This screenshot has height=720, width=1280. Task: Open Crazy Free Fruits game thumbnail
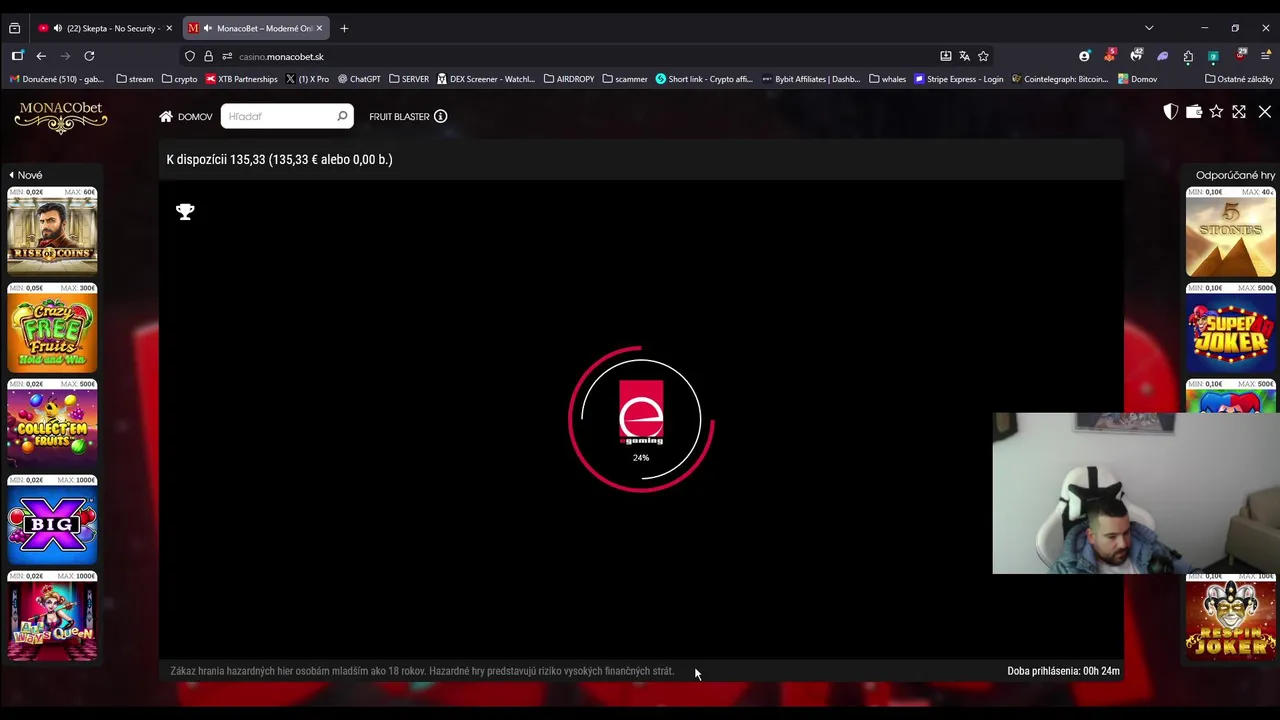click(52, 327)
